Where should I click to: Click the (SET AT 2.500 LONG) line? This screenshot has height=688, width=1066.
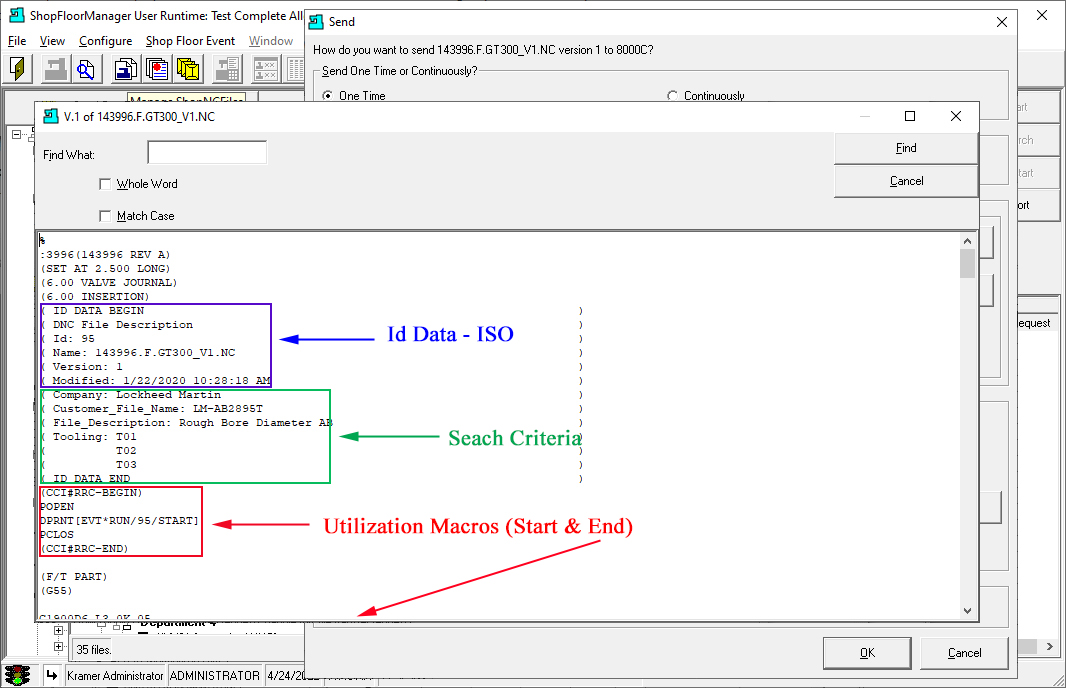pyautogui.click(x=105, y=269)
